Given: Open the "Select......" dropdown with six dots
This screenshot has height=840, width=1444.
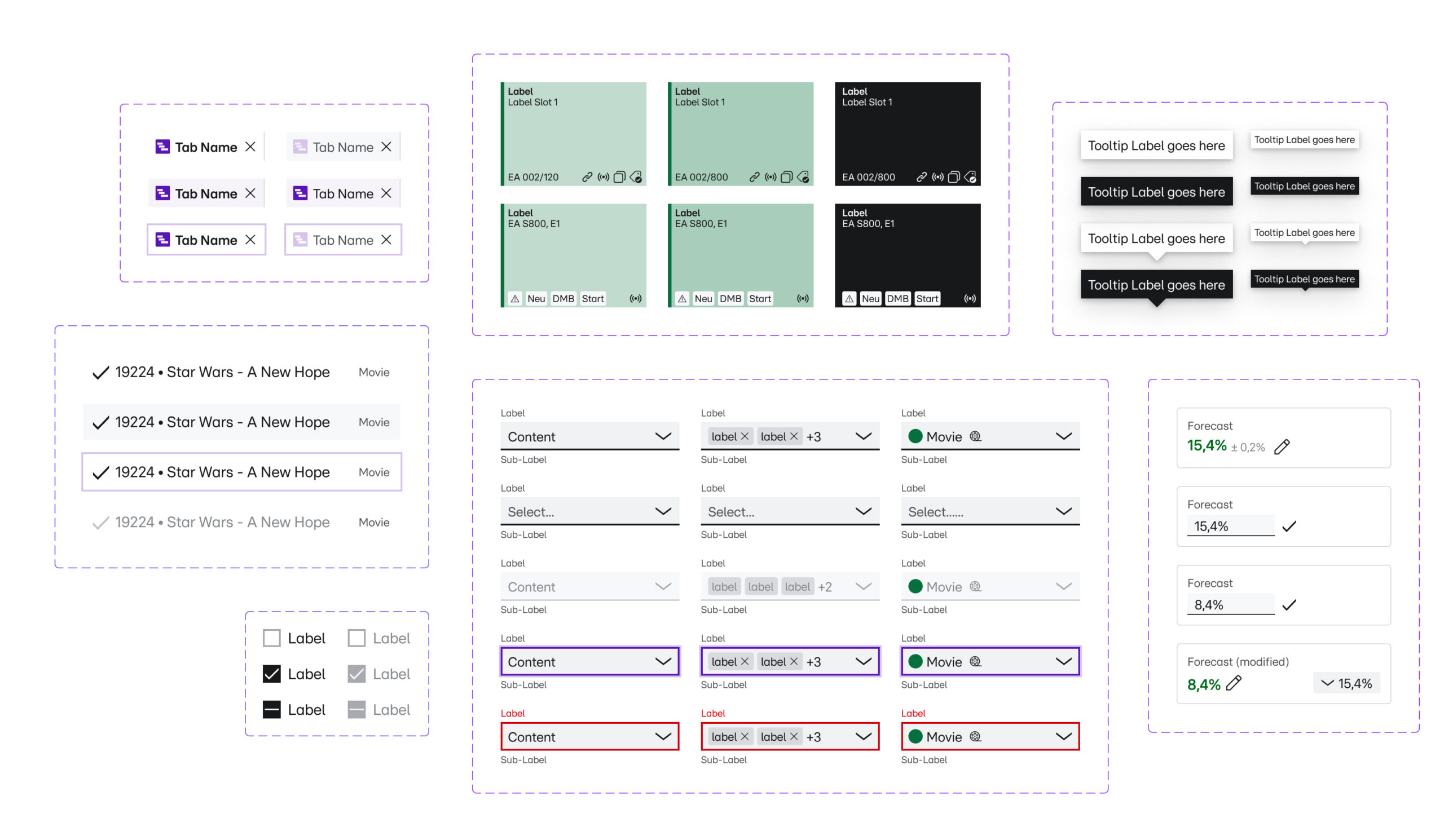Looking at the screenshot, I should pos(990,511).
